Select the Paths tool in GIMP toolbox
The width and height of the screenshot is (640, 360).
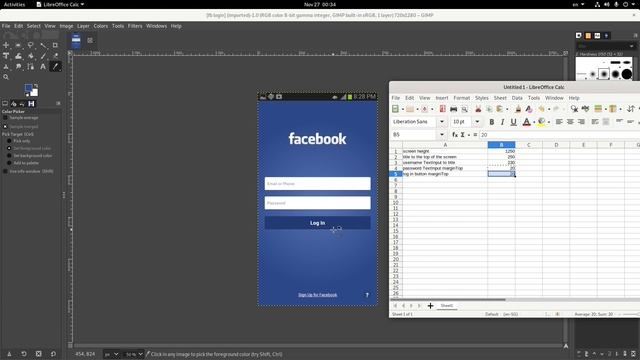click(31, 67)
